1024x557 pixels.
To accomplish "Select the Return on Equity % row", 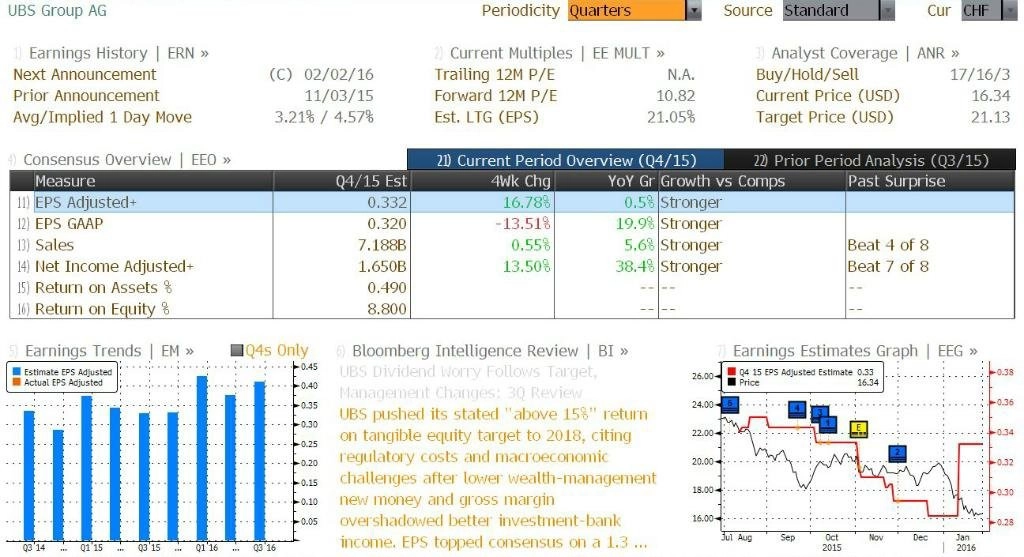I will click(513, 309).
